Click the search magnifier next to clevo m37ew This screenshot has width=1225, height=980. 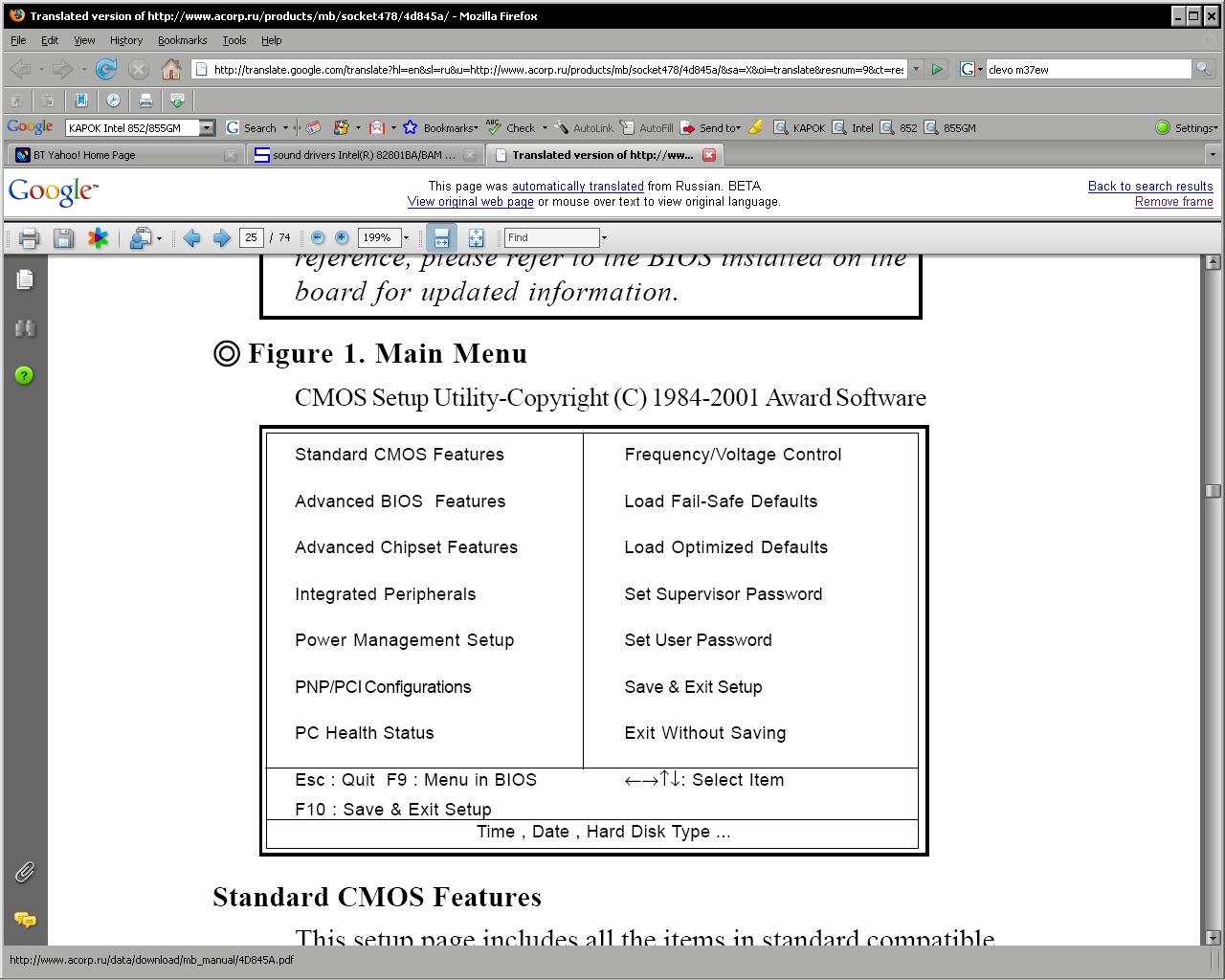1203,69
